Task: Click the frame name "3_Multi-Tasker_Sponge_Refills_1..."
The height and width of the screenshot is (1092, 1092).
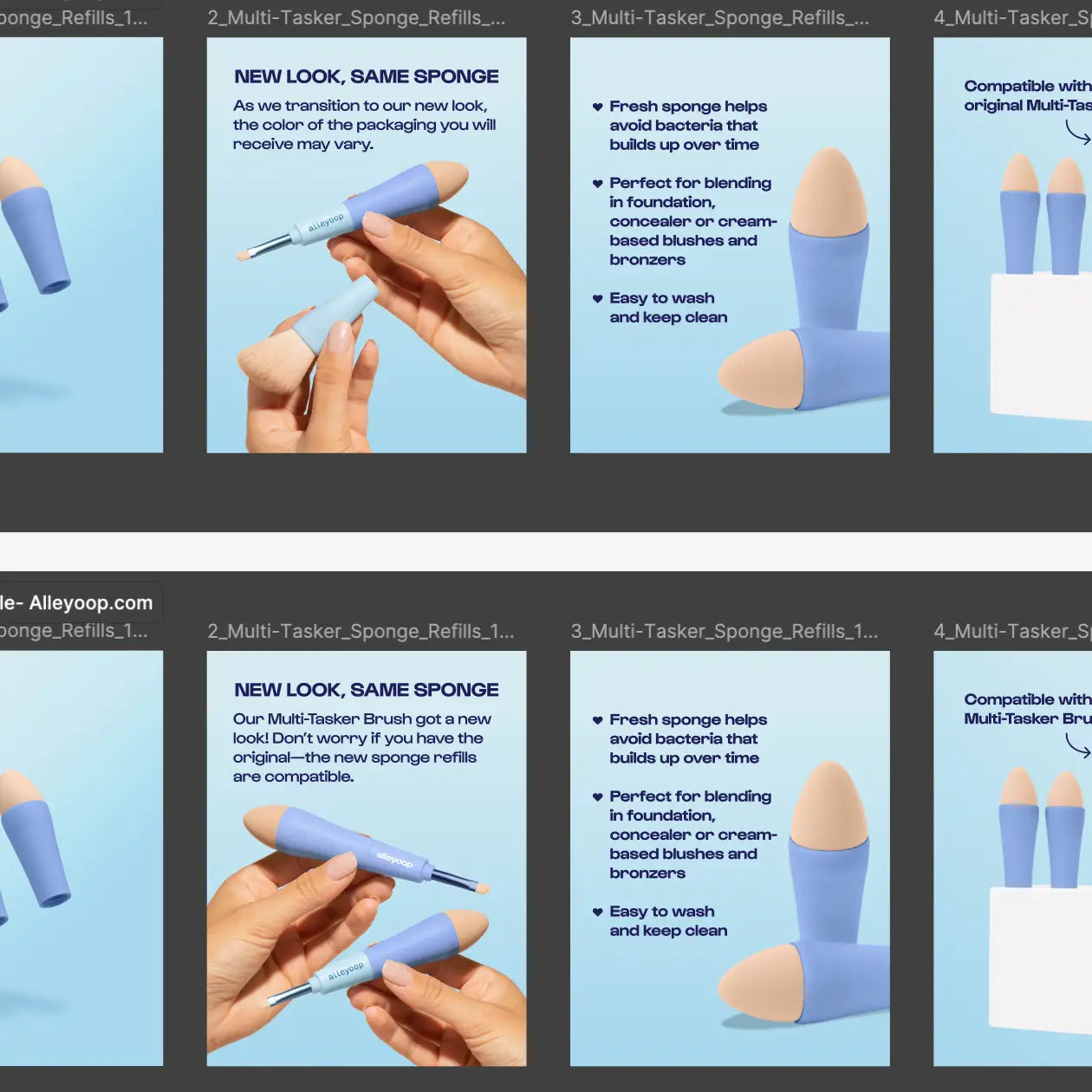Action: (724, 632)
